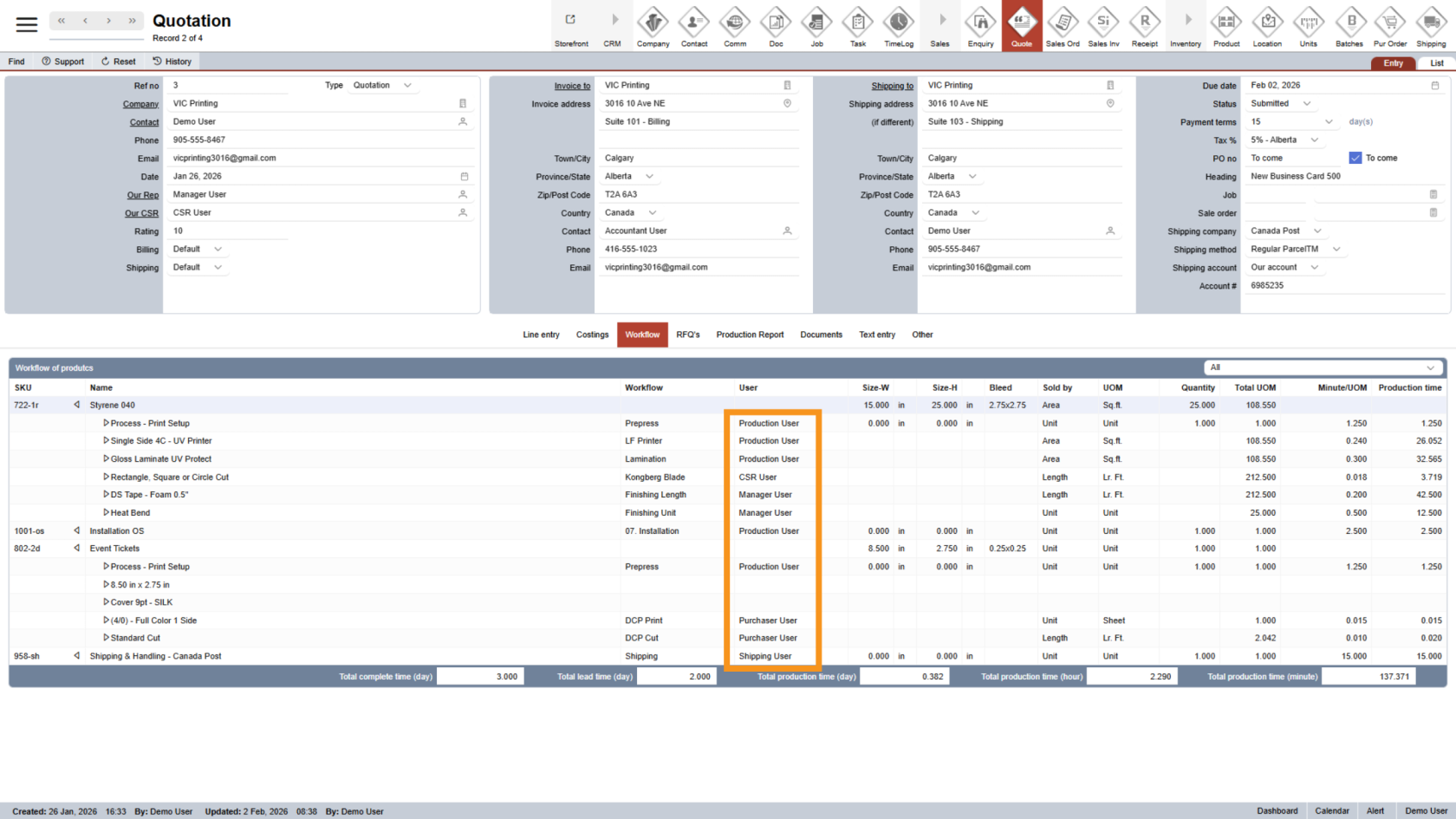Open the Shipping method dropdown

click(x=1337, y=249)
